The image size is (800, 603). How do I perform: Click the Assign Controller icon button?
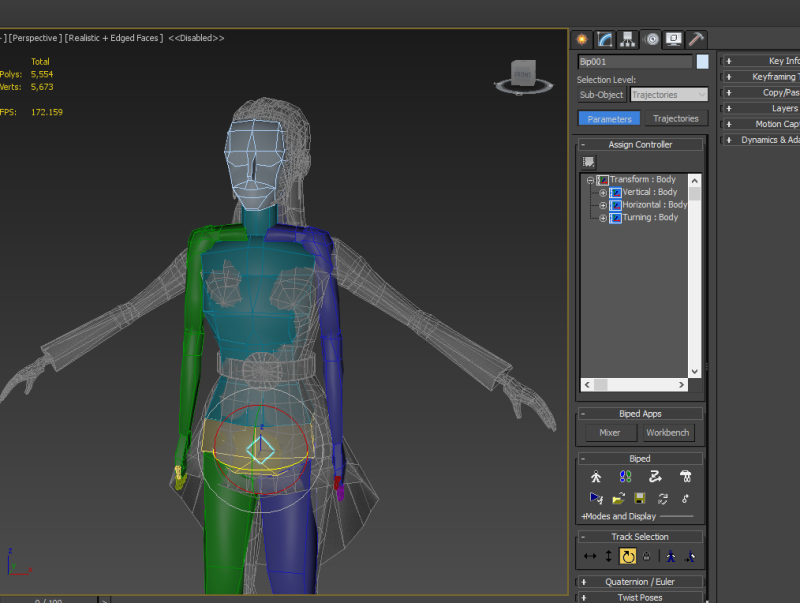[x=589, y=162]
